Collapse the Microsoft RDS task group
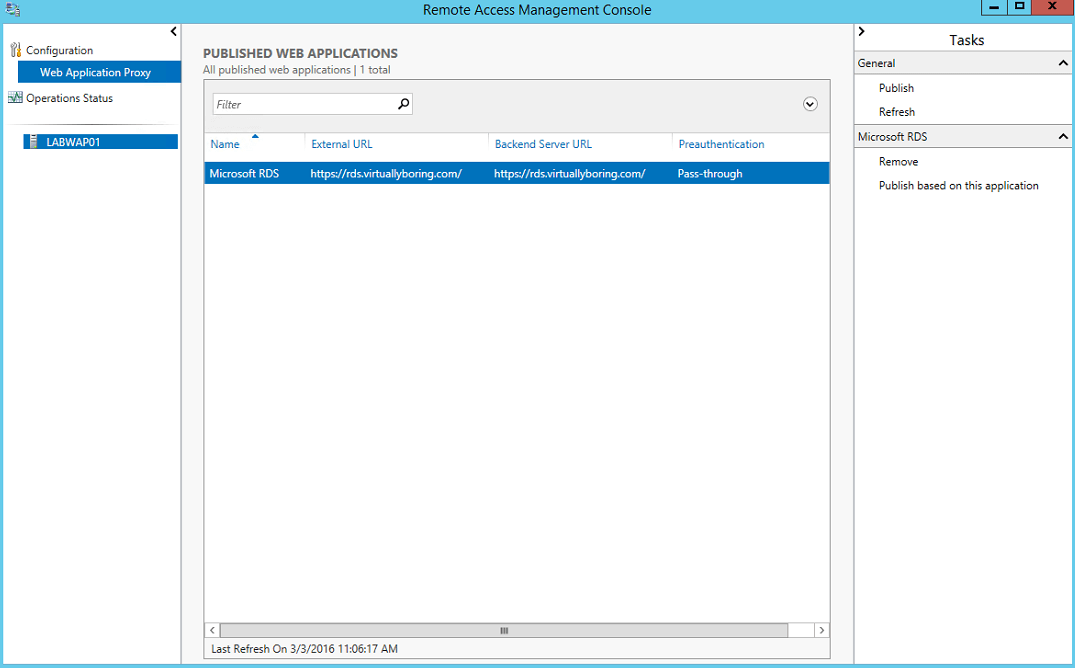 click(x=1063, y=136)
